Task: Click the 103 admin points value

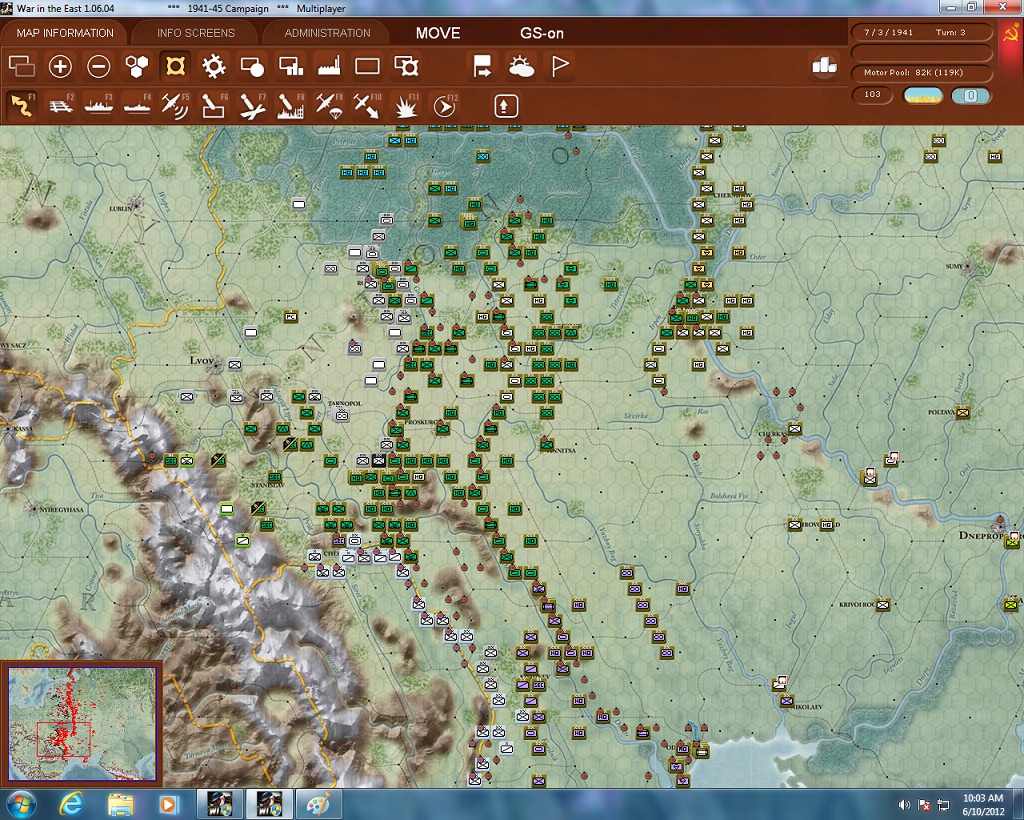Action: (x=872, y=95)
